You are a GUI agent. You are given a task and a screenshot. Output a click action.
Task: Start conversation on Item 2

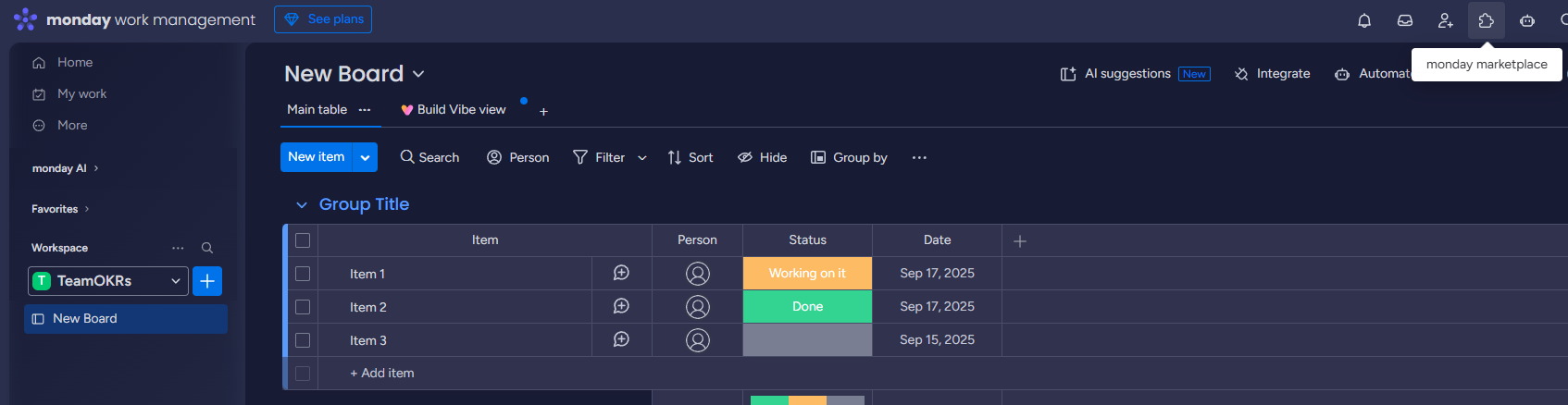(622, 306)
